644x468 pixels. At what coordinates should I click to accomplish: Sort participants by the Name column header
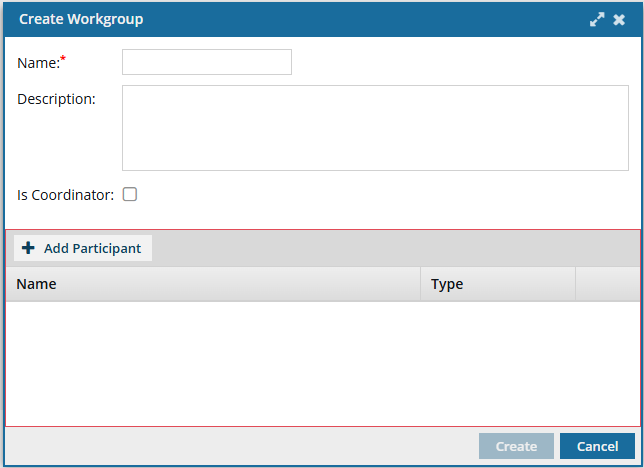point(37,284)
